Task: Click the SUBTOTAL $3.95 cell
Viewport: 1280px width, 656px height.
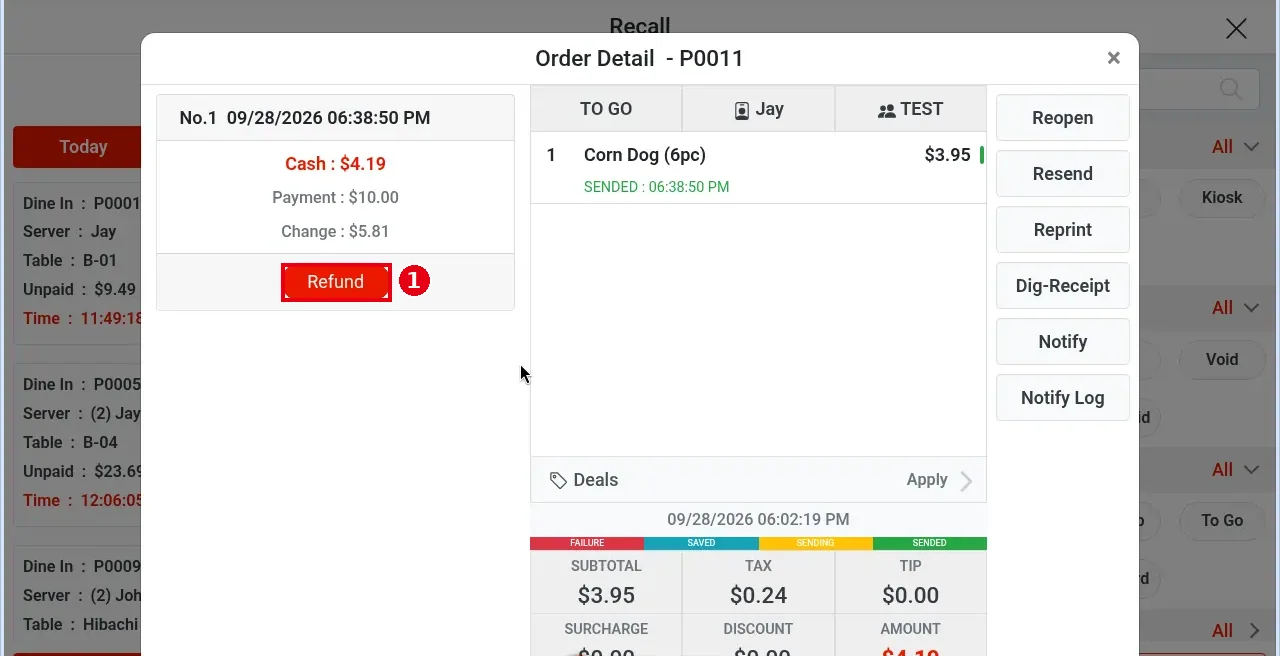Action: (x=606, y=582)
